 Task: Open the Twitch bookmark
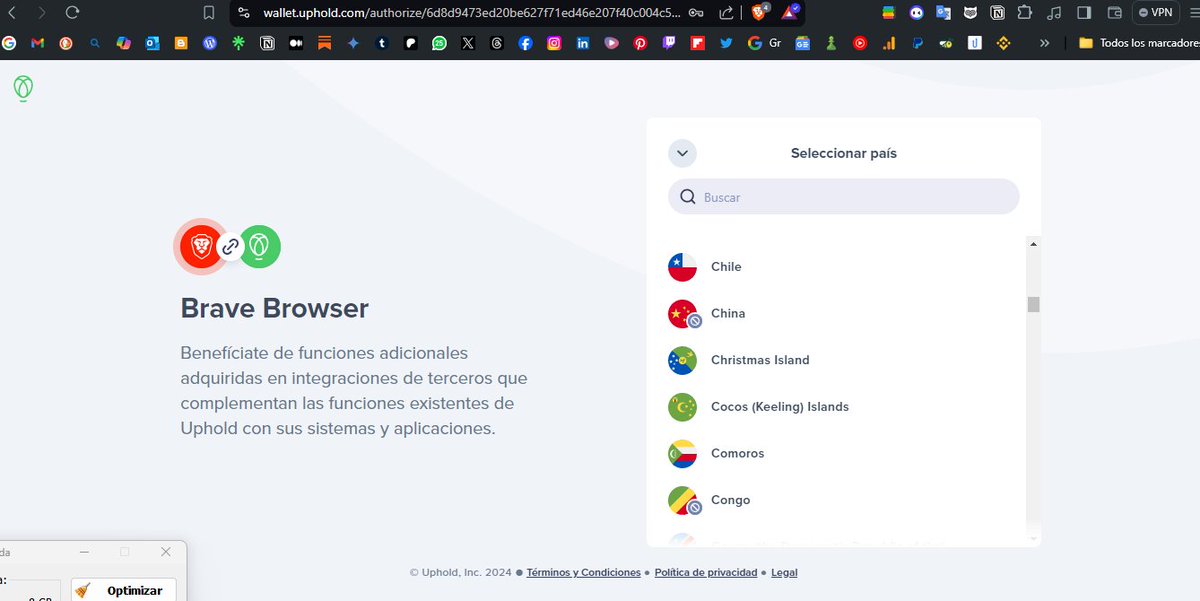669,44
